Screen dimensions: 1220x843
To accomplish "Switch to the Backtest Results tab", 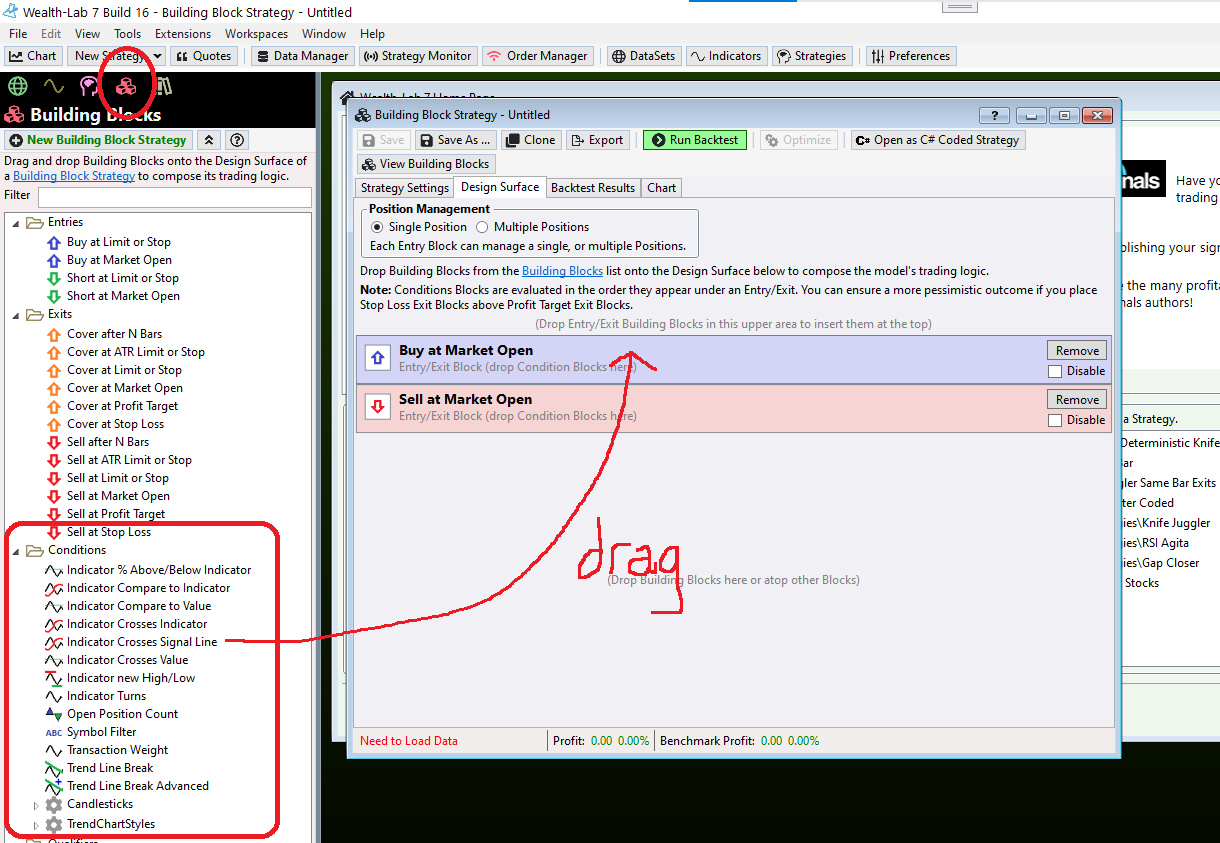I will coord(593,188).
